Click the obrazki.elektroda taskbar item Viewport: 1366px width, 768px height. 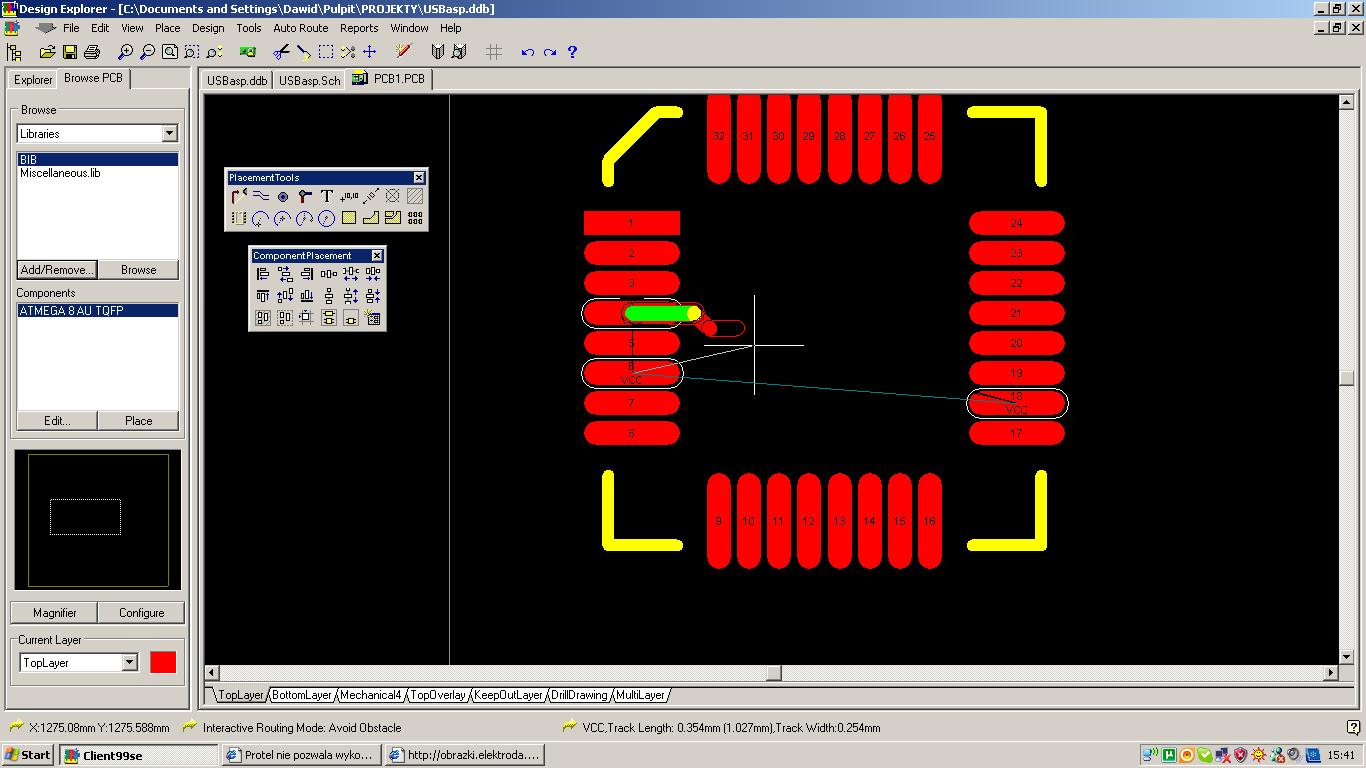(464, 755)
